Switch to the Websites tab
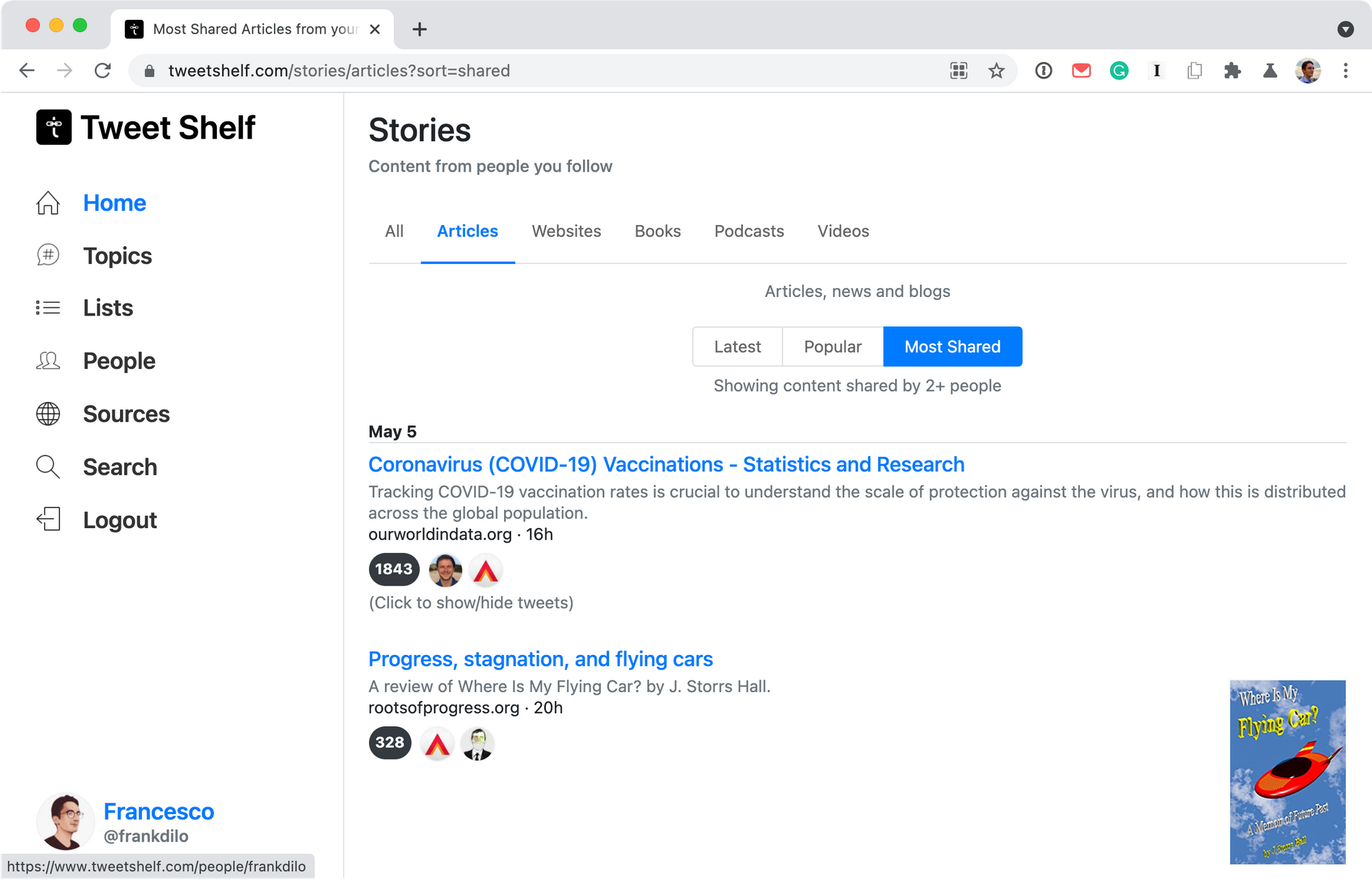This screenshot has width=1372, height=880. [x=567, y=232]
